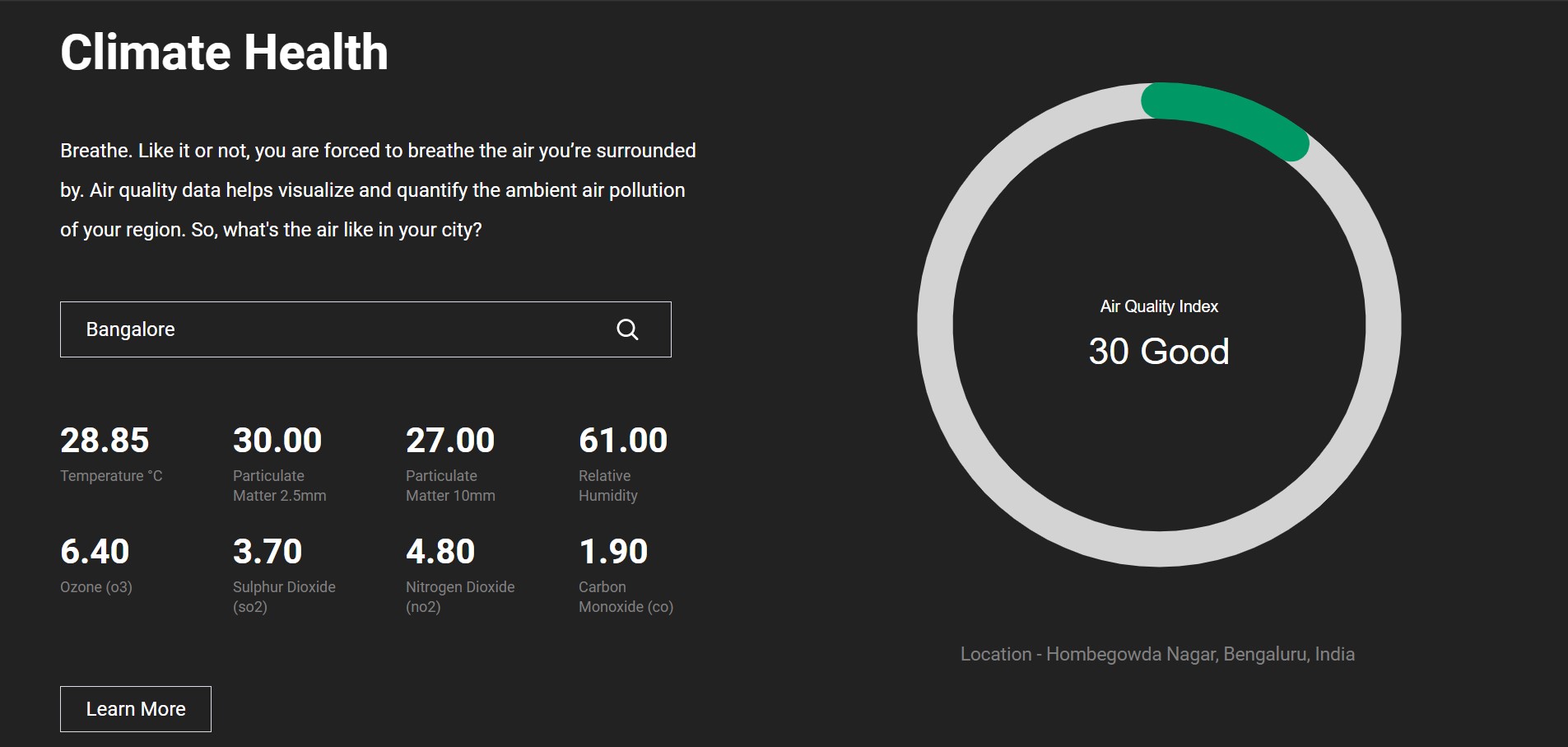This screenshot has height=747, width=1568.
Task: Click the Particulate Matter 10mm reading
Action: 450,441
